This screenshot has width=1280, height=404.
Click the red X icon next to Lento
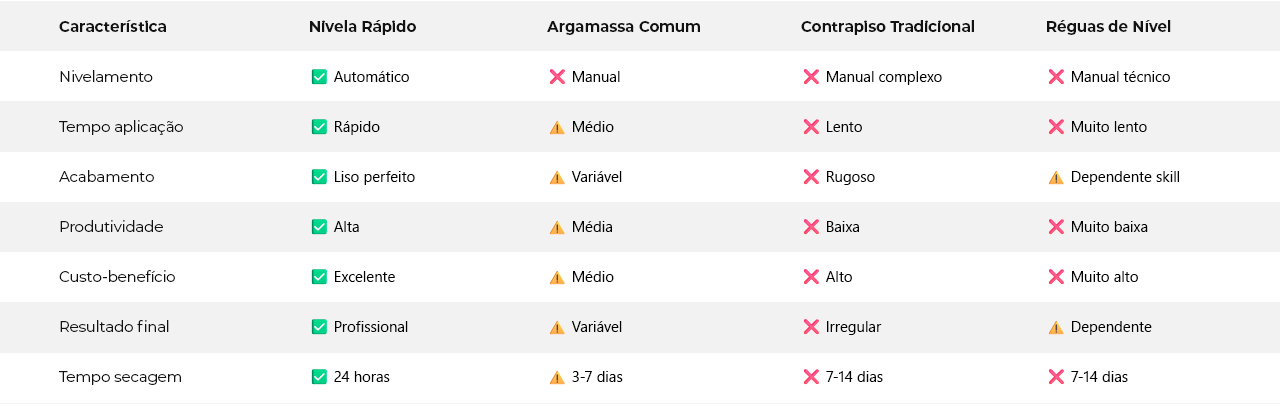click(811, 127)
